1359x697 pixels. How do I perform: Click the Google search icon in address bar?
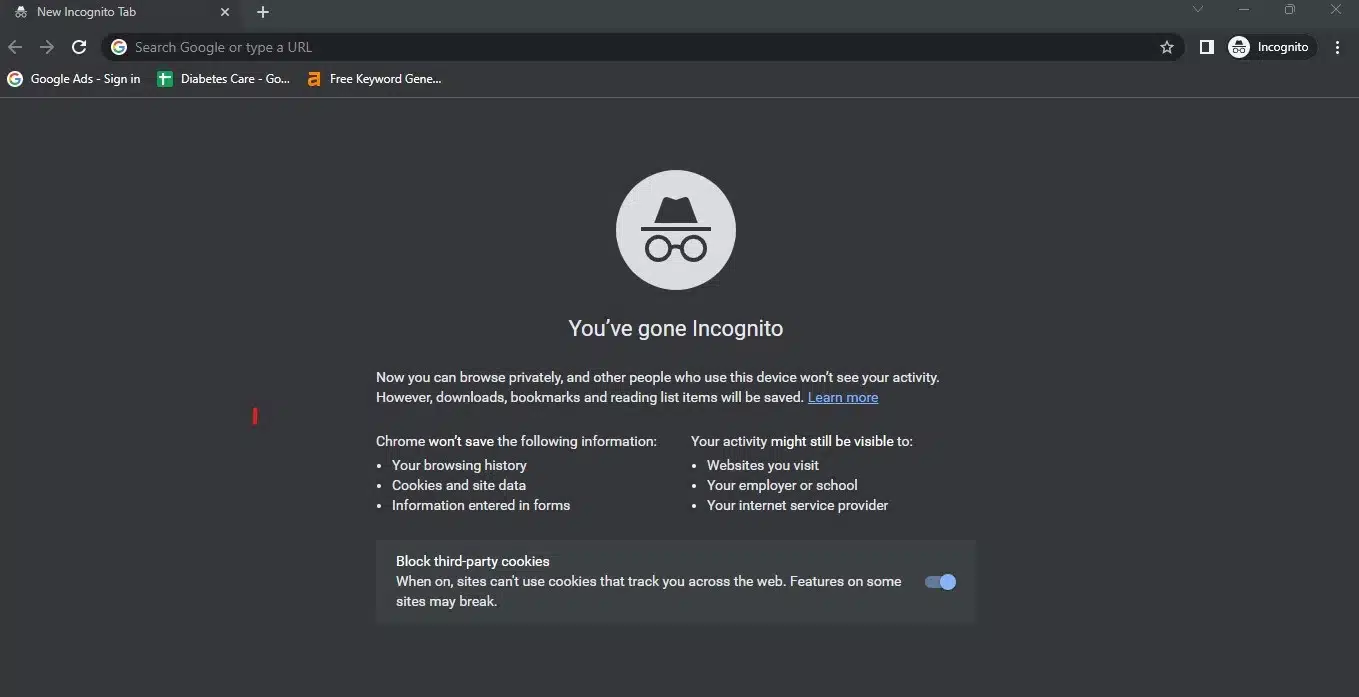117,47
